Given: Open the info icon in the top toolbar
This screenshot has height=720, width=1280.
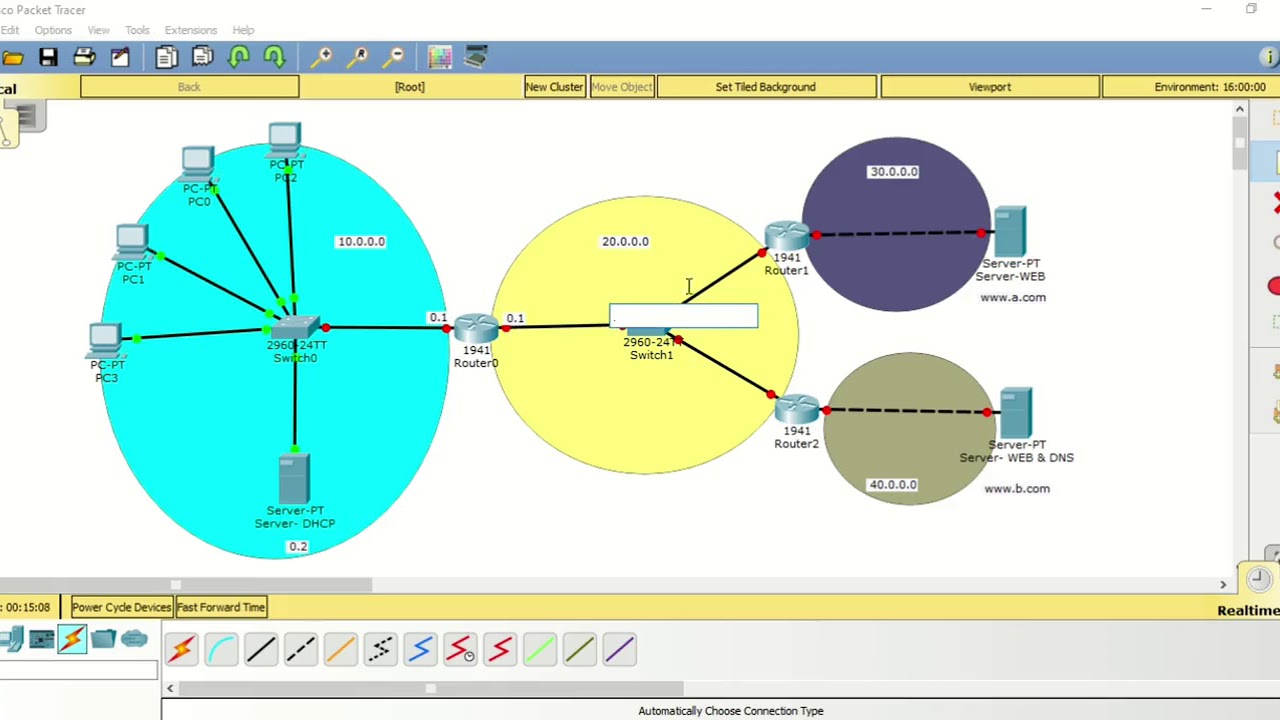Looking at the screenshot, I should click(x=1270, y=58).
